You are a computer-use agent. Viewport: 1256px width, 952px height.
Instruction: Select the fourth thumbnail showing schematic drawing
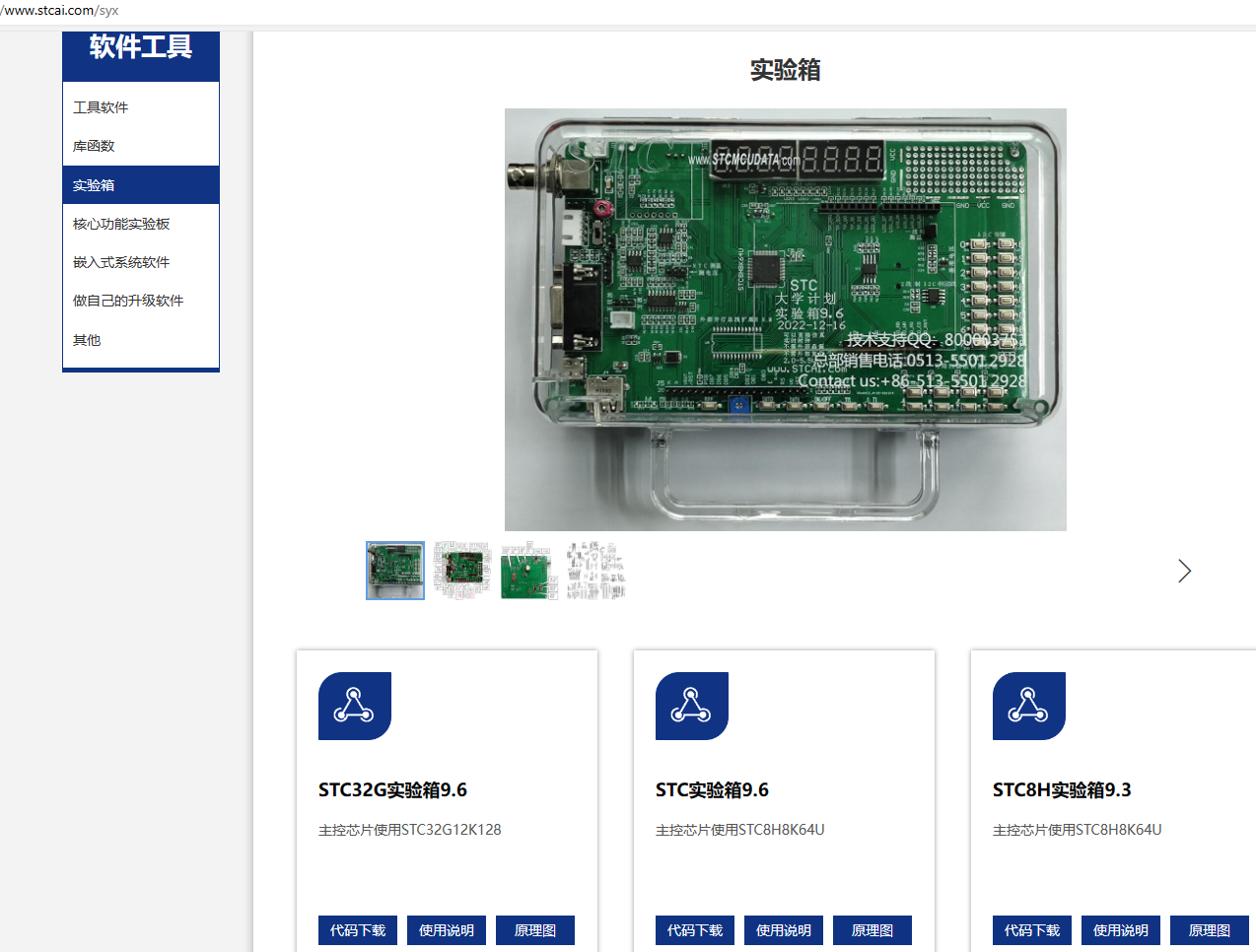596,571
